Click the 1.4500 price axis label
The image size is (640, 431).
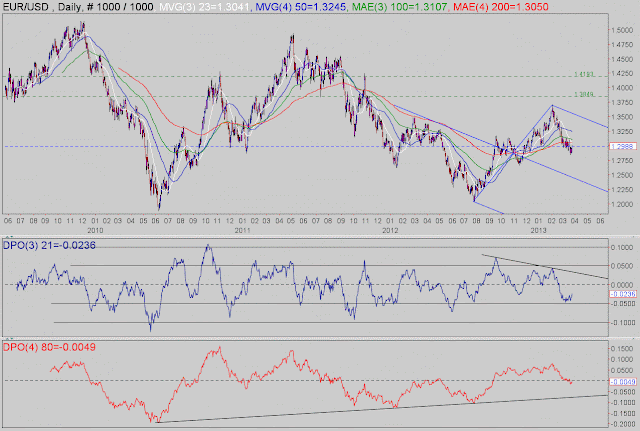click(622, 59)
